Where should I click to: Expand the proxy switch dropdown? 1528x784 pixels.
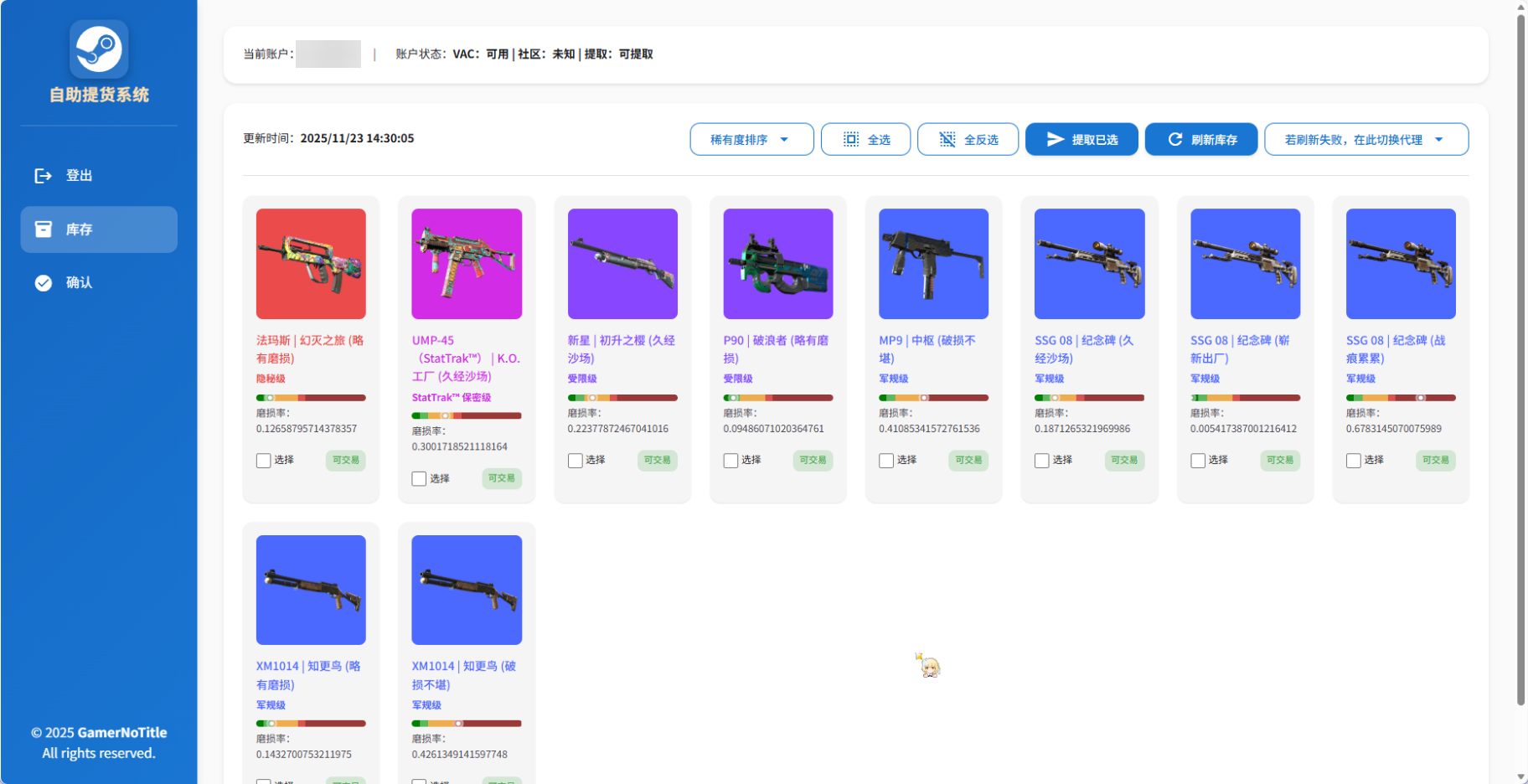pyautogui.click(x=1365, y=140)
